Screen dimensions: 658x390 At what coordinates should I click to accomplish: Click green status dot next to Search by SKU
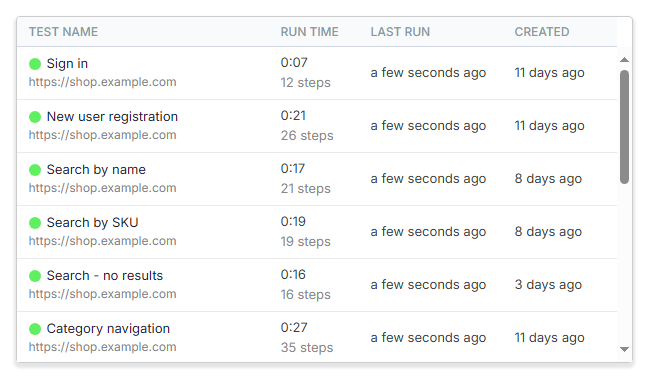pyautogui.click(x=35, y=223)
